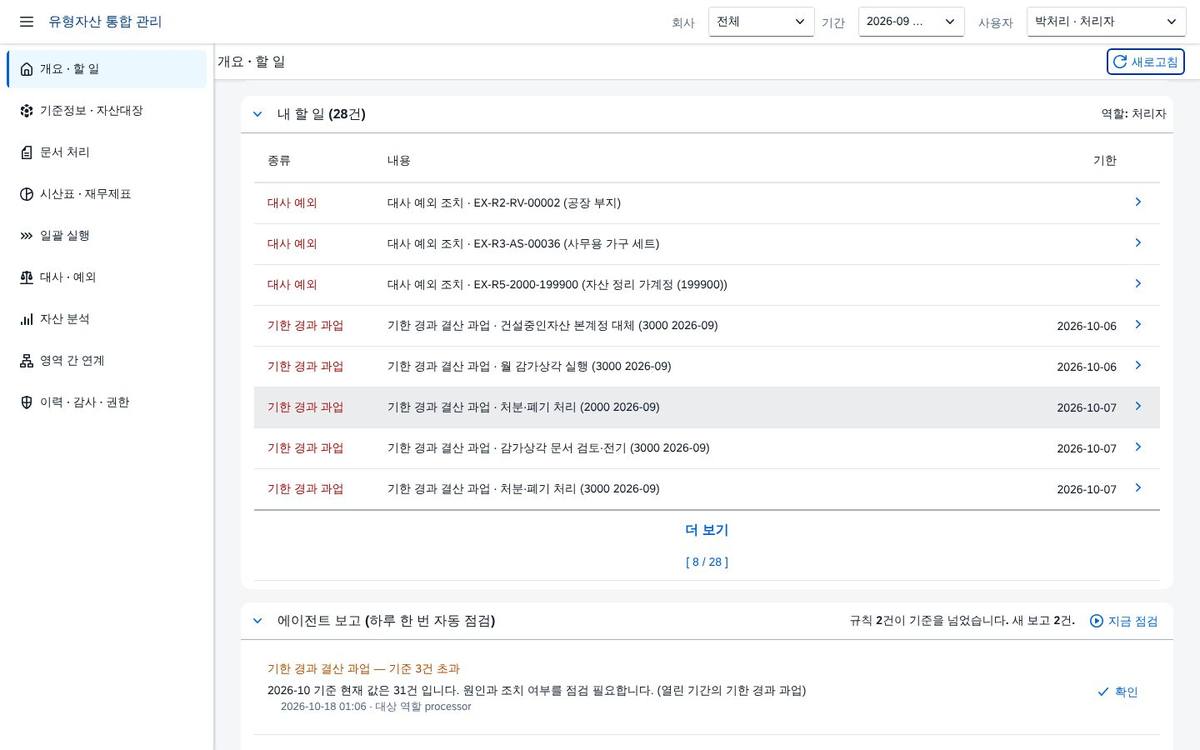Click the 대사 · 예외 balance scale icon
This screenshot has height=750, width=1200.
pos(26,277)
